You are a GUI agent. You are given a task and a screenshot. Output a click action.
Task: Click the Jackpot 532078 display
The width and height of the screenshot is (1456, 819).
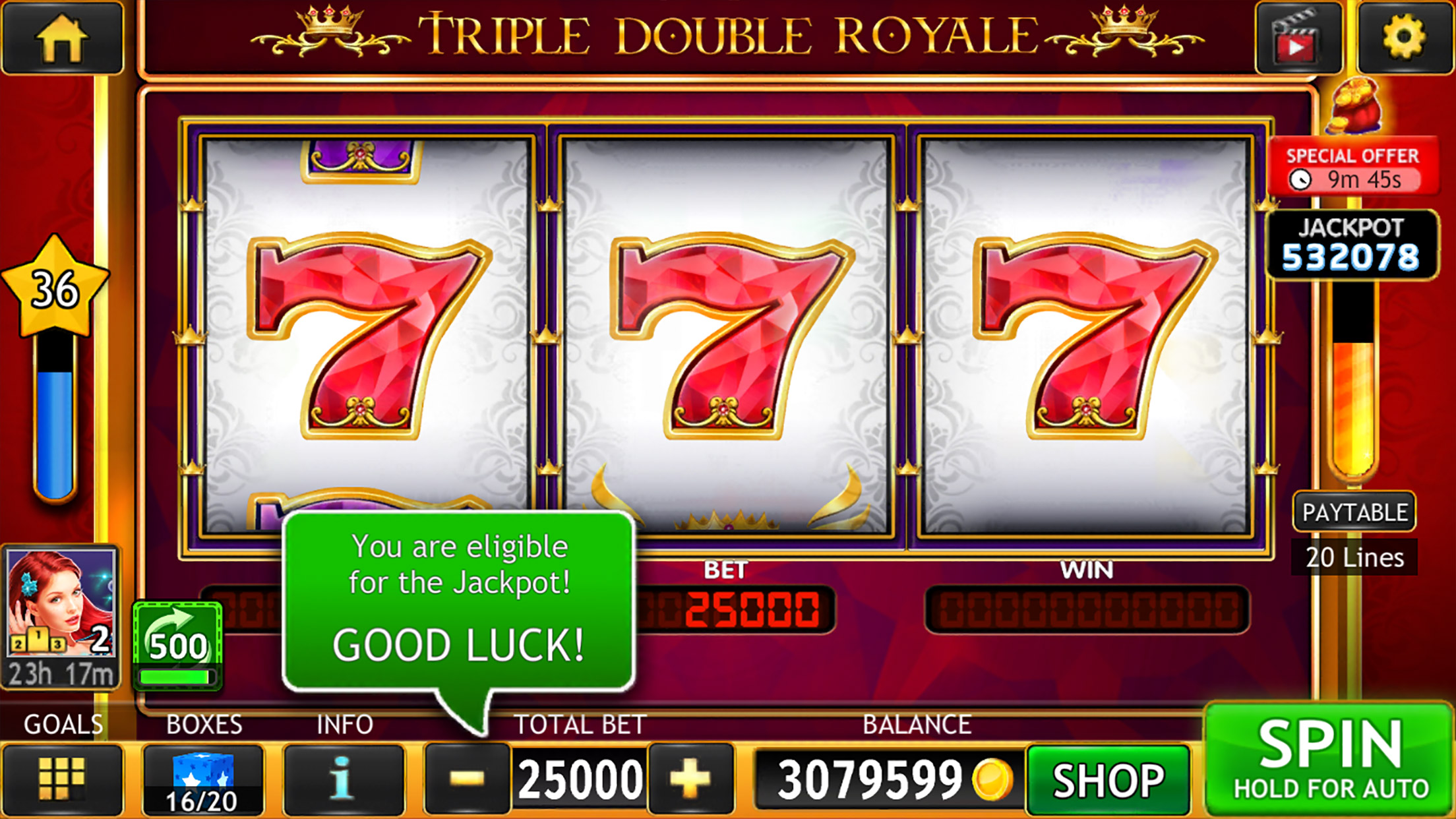(1351, 245)
